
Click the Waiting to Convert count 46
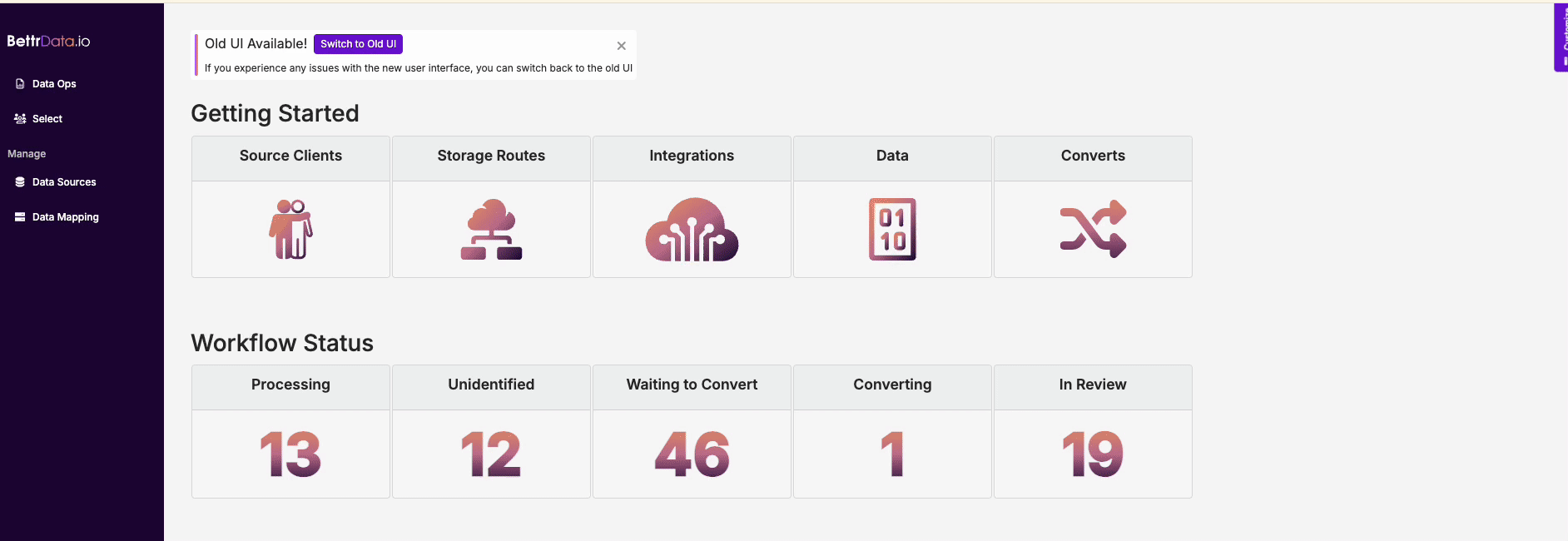click(692, 454)
